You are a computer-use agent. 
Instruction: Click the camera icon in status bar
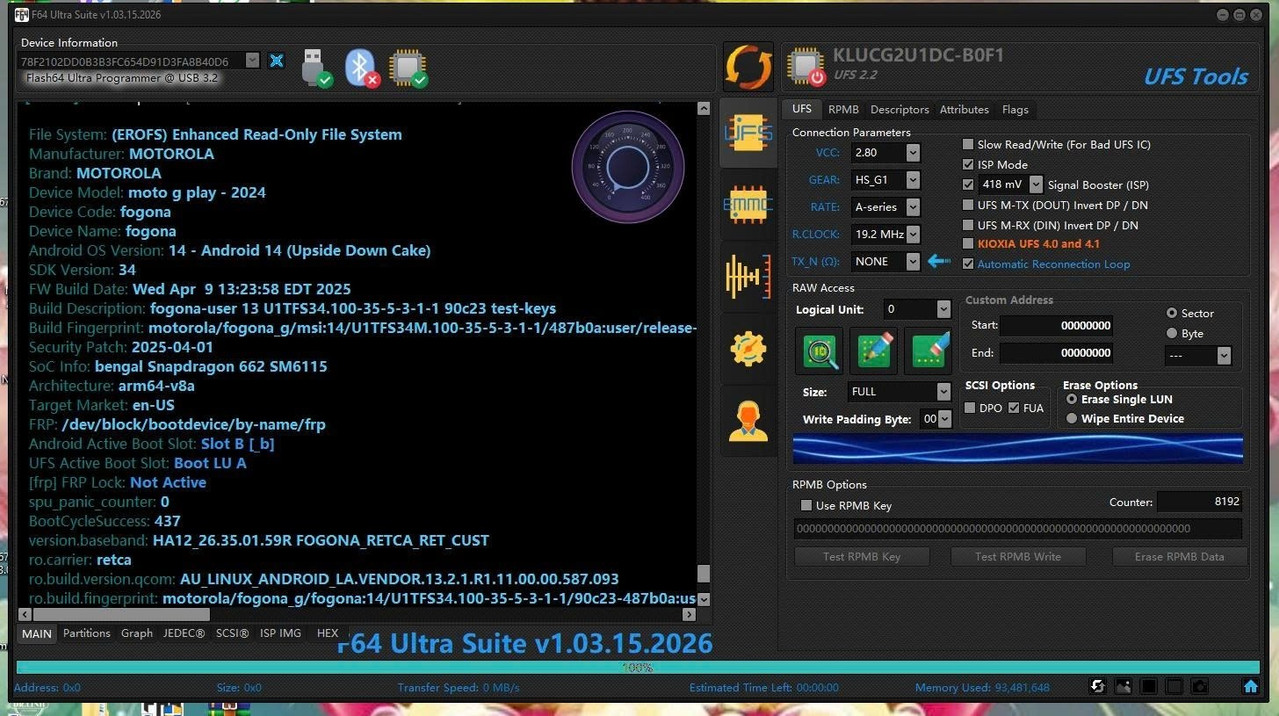1200,687
